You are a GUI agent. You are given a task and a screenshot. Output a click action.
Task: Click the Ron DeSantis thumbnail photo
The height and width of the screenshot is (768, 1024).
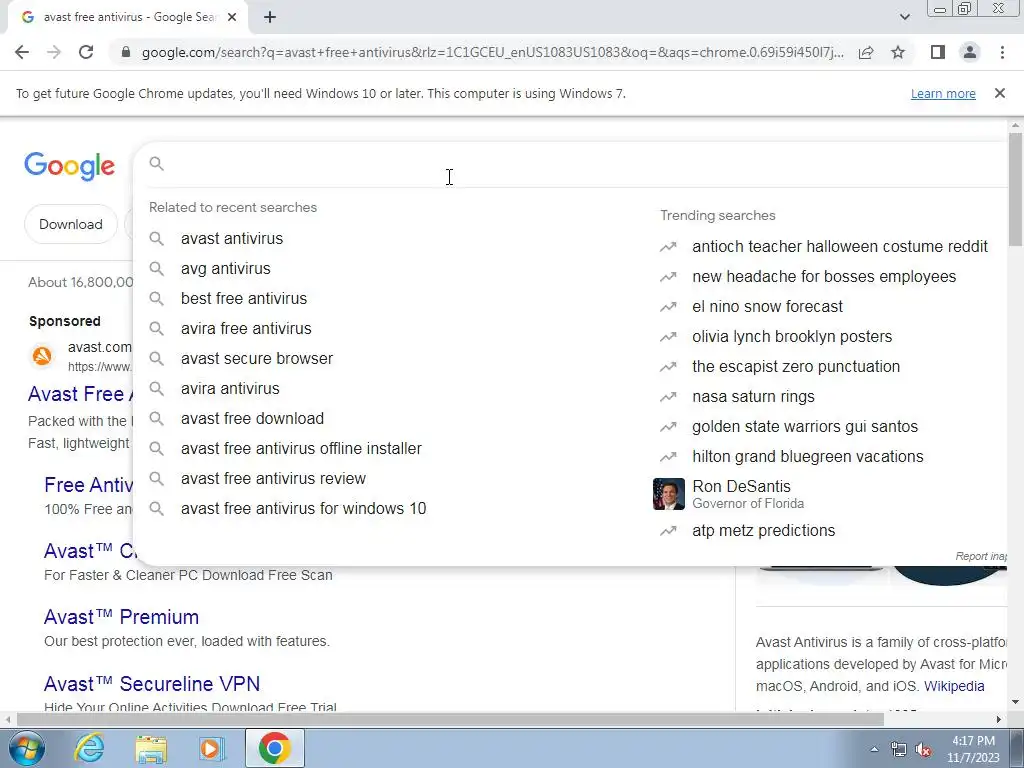pyautogui.click(x=669, y=494)
